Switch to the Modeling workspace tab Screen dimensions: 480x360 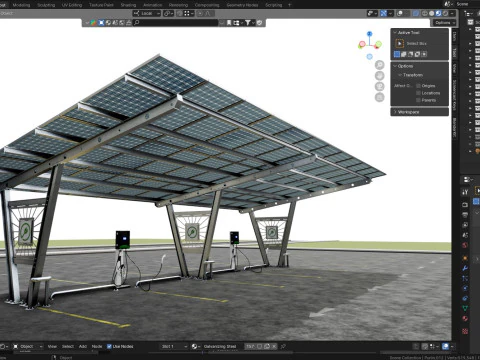pyautogui.click(x=21, y=5)
